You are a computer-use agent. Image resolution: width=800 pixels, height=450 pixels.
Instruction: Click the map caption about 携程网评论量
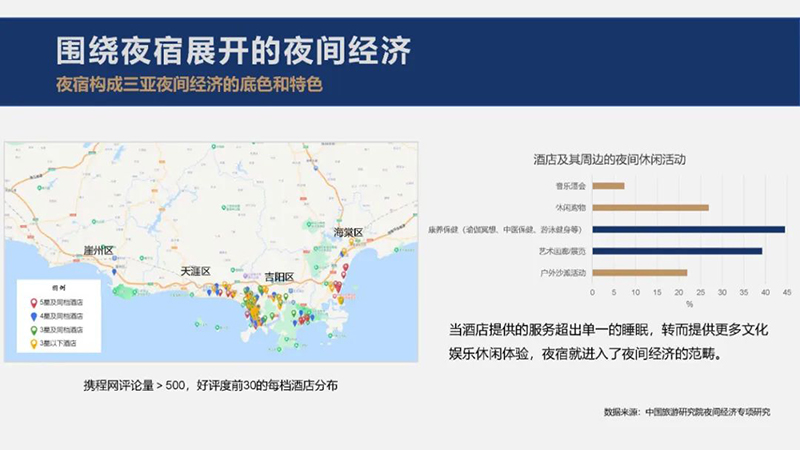[x=210, y=385]
